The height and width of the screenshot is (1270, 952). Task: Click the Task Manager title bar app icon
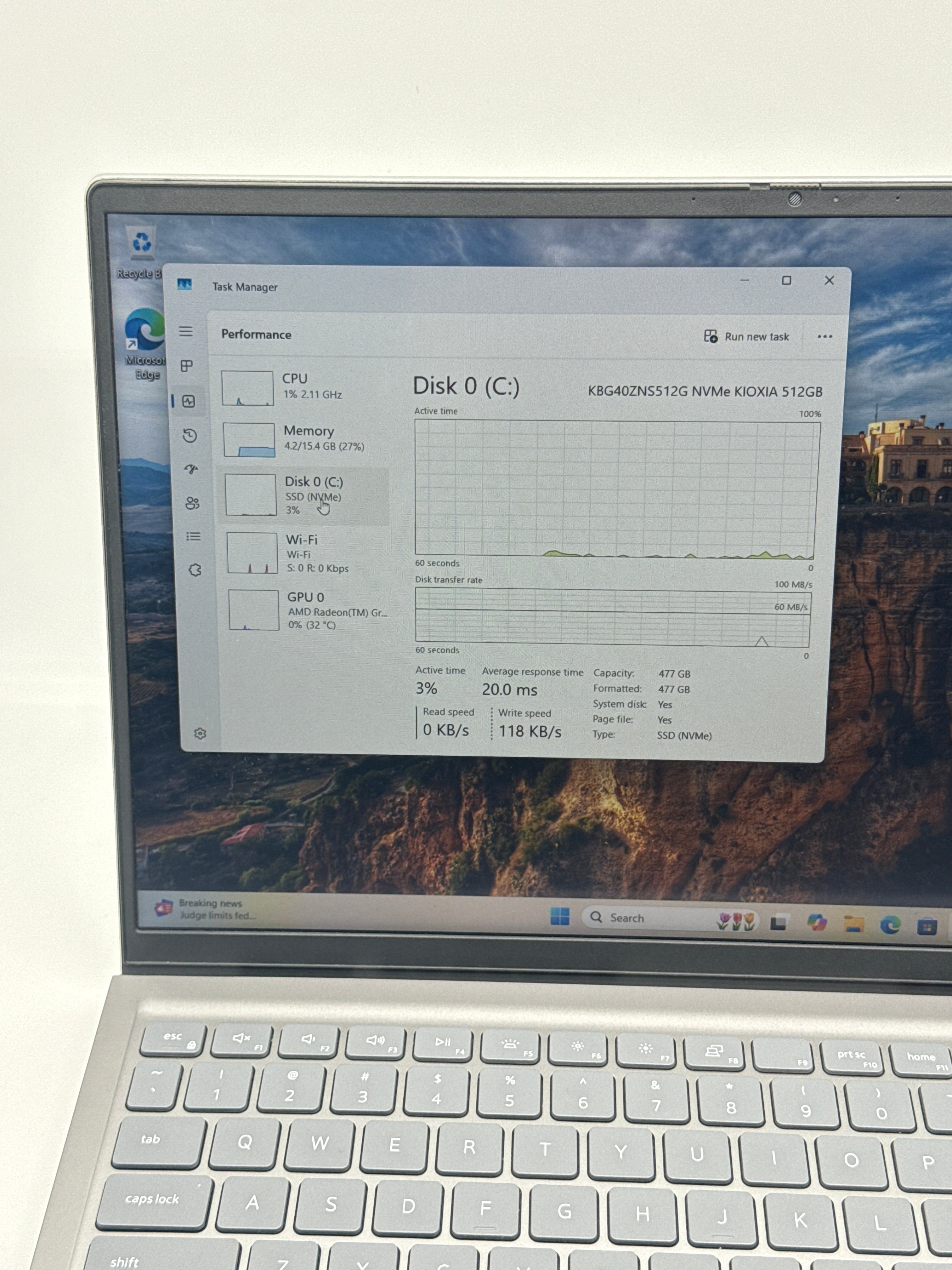[x=184, y=284]
